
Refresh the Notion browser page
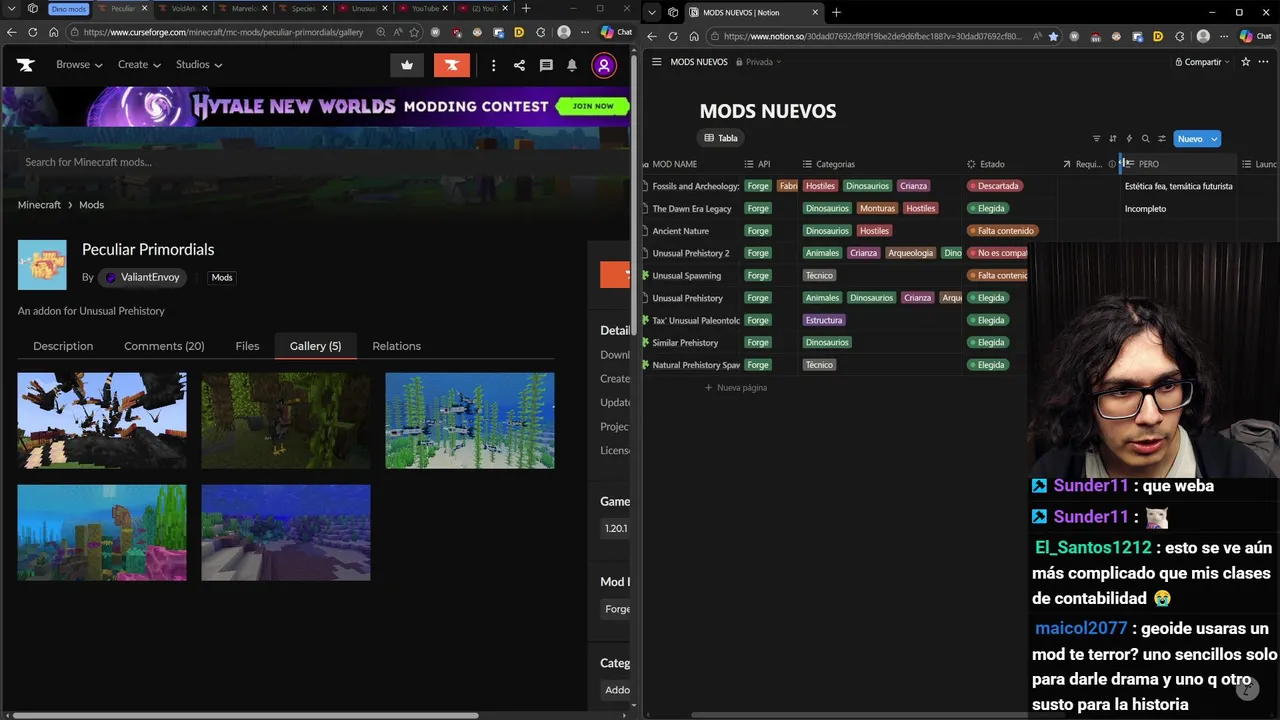[x=673, y=36]
